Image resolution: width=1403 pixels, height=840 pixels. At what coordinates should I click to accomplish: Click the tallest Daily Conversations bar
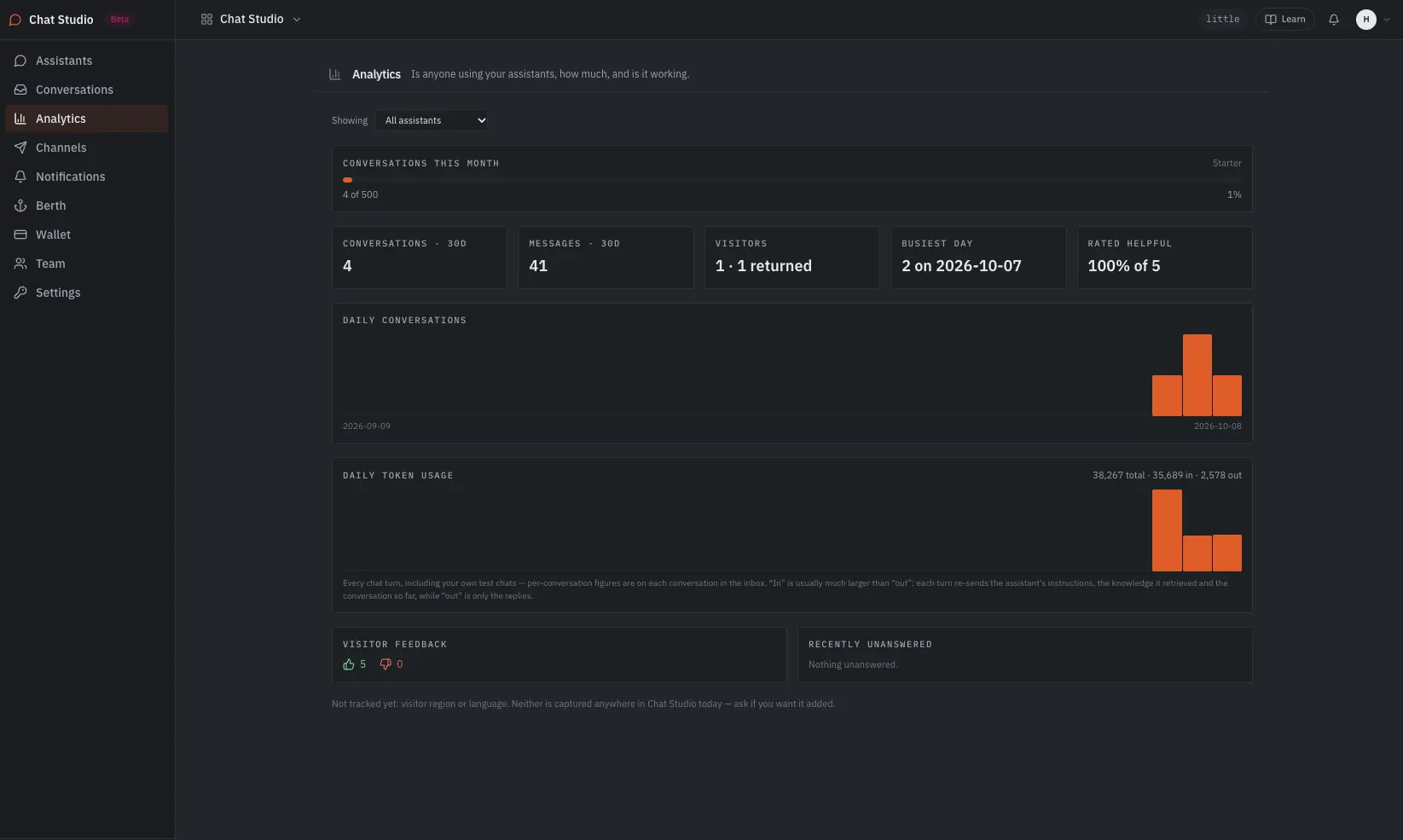click(x=1197, y=375)
